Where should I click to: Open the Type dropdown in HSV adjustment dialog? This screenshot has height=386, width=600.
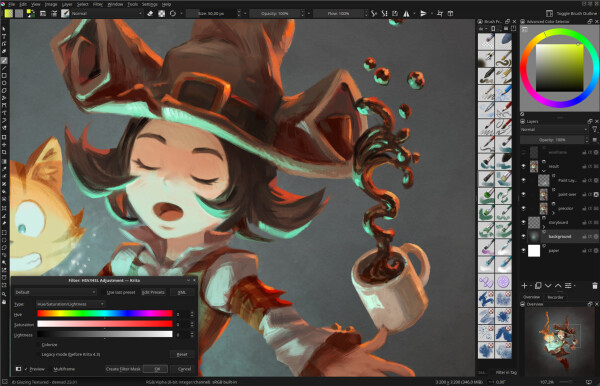coord(70,304)
